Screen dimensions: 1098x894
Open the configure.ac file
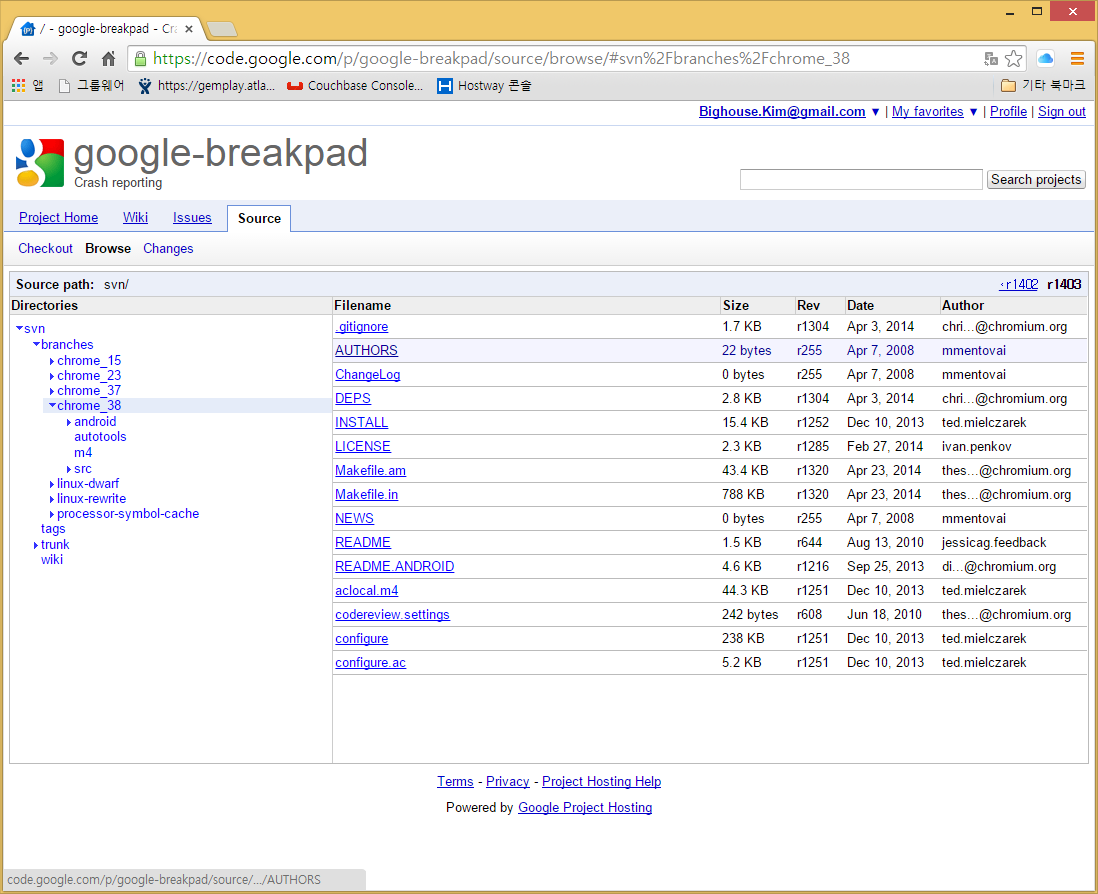(370, 662)
